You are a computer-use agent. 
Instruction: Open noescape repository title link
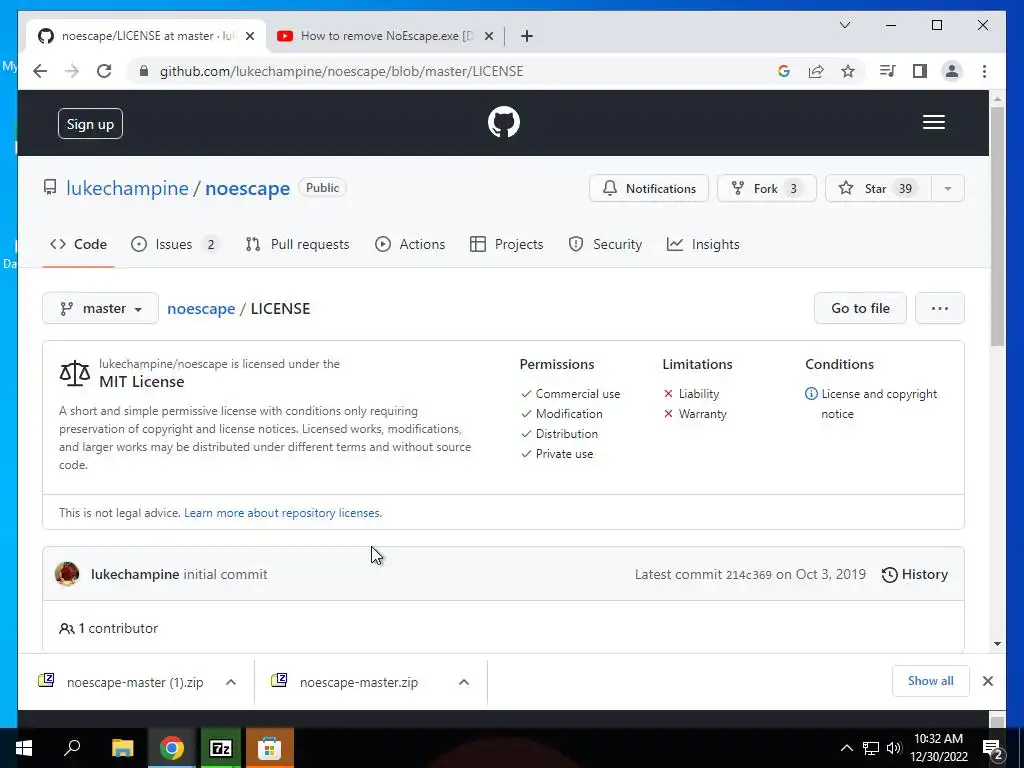click(x=248, y=188)
